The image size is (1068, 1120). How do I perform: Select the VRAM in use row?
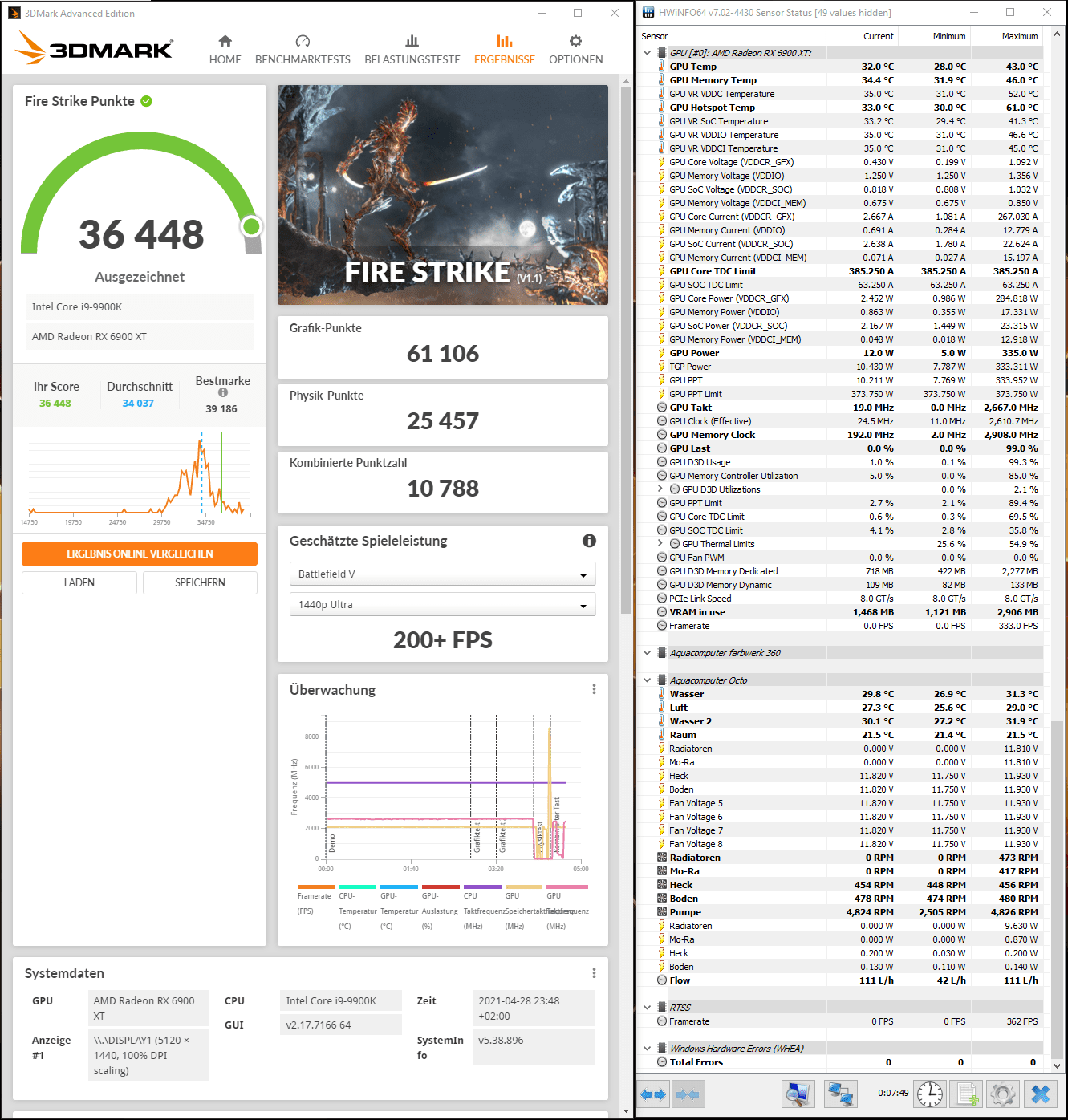(843, 612)
